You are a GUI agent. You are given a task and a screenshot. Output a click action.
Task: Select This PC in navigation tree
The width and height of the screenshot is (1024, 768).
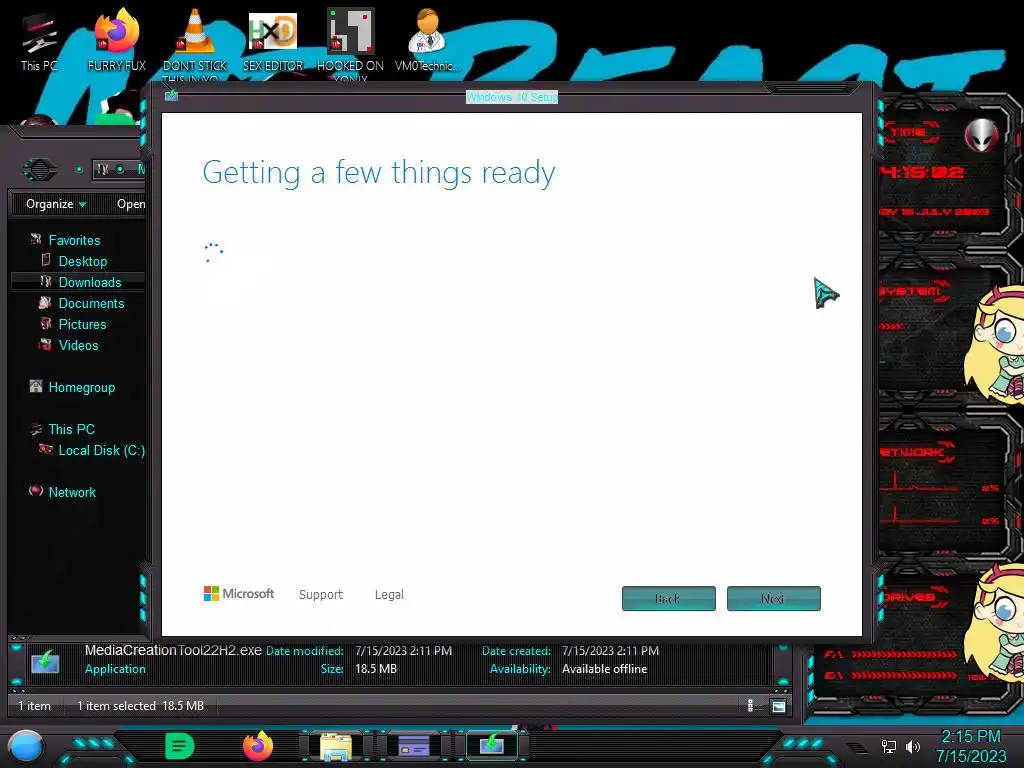[71, 429]
